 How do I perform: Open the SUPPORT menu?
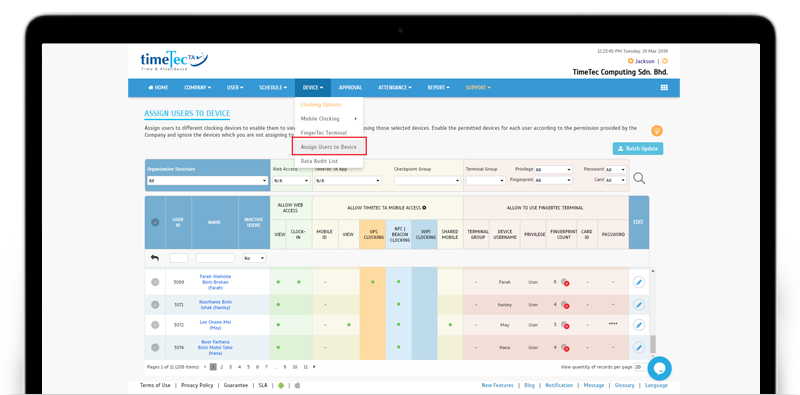pyautogui.click(x=478, y=88)
